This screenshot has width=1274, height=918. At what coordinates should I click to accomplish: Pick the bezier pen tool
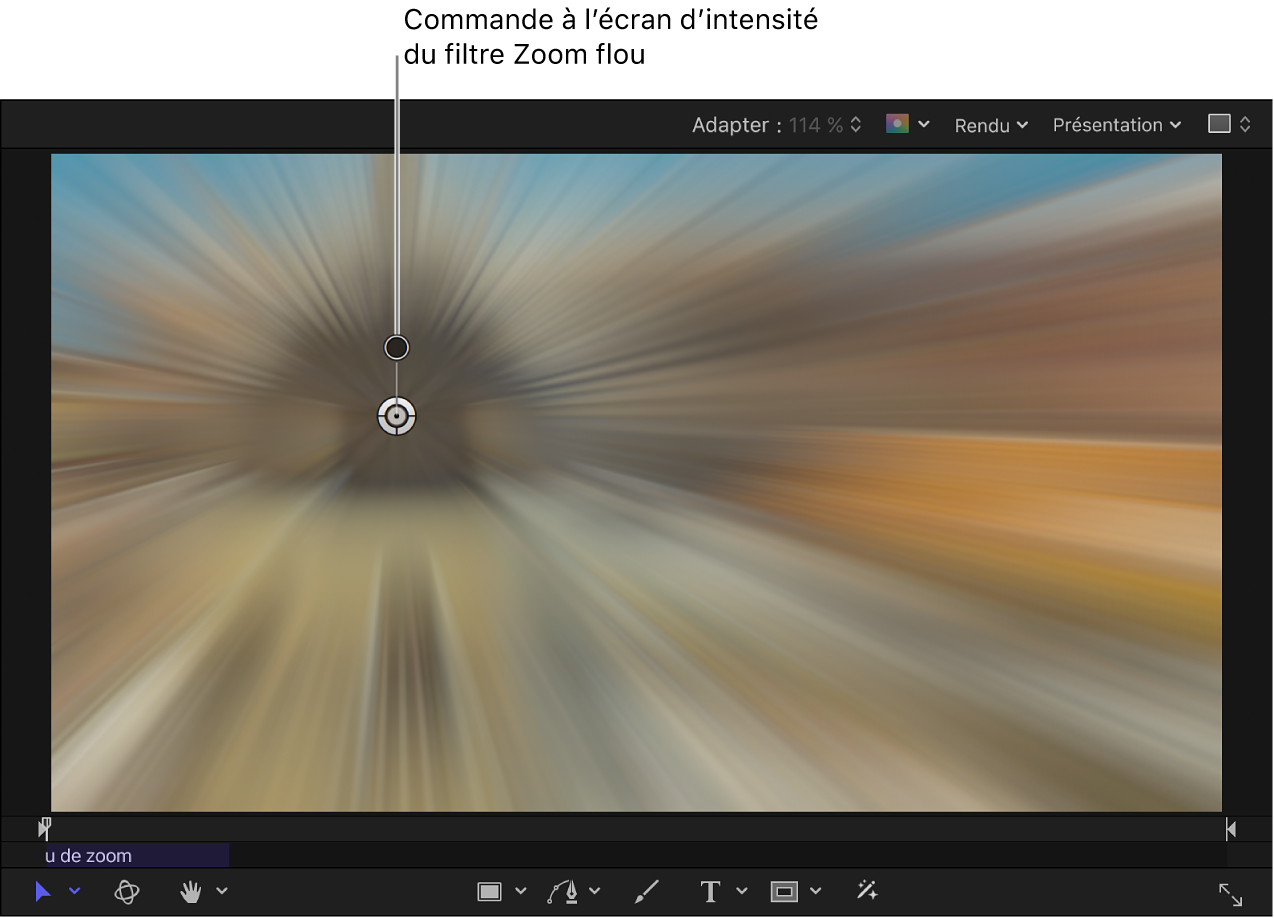(x=566, y=890)
